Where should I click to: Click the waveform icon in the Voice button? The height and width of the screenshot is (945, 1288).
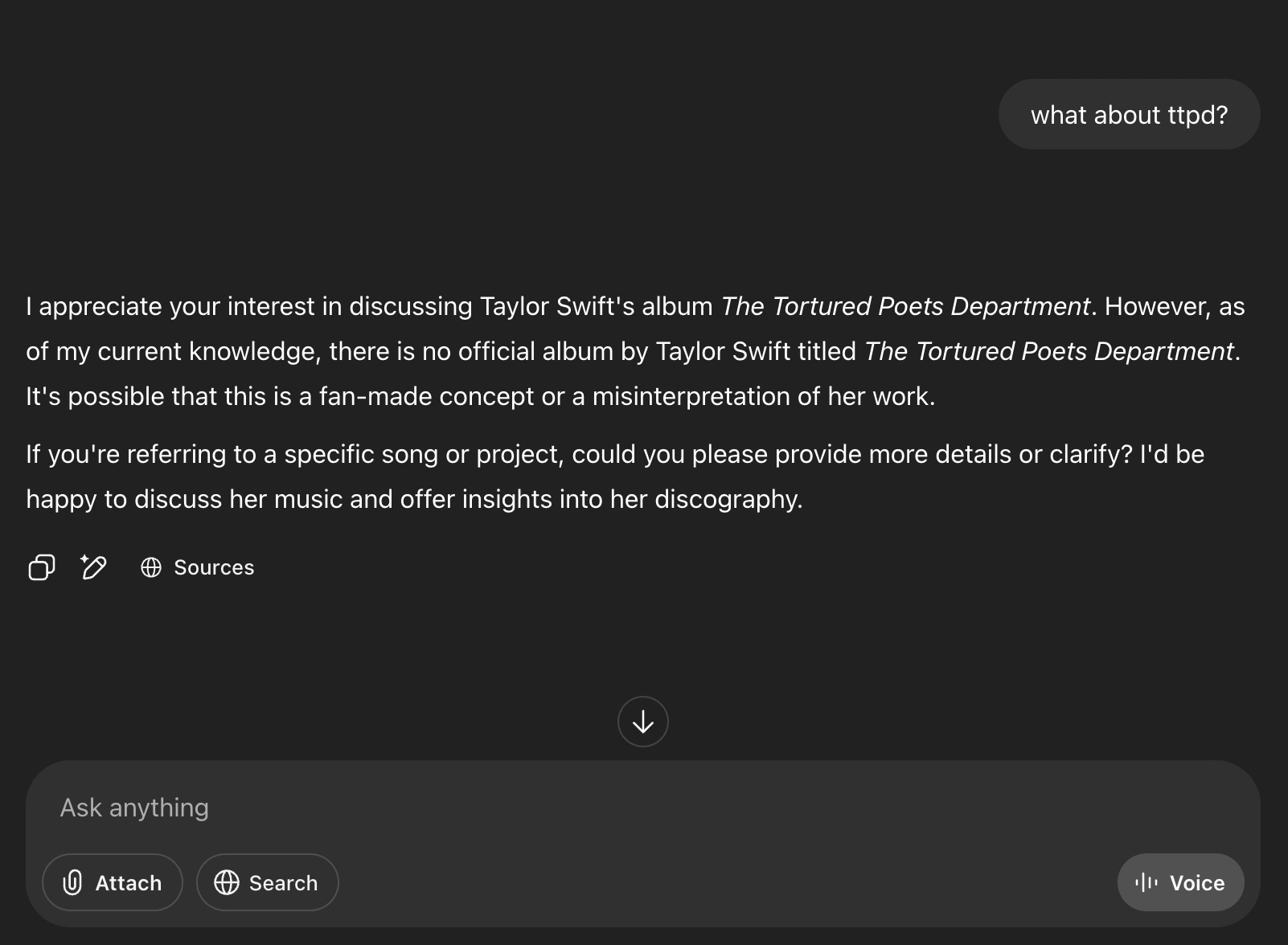(1146, 882)
